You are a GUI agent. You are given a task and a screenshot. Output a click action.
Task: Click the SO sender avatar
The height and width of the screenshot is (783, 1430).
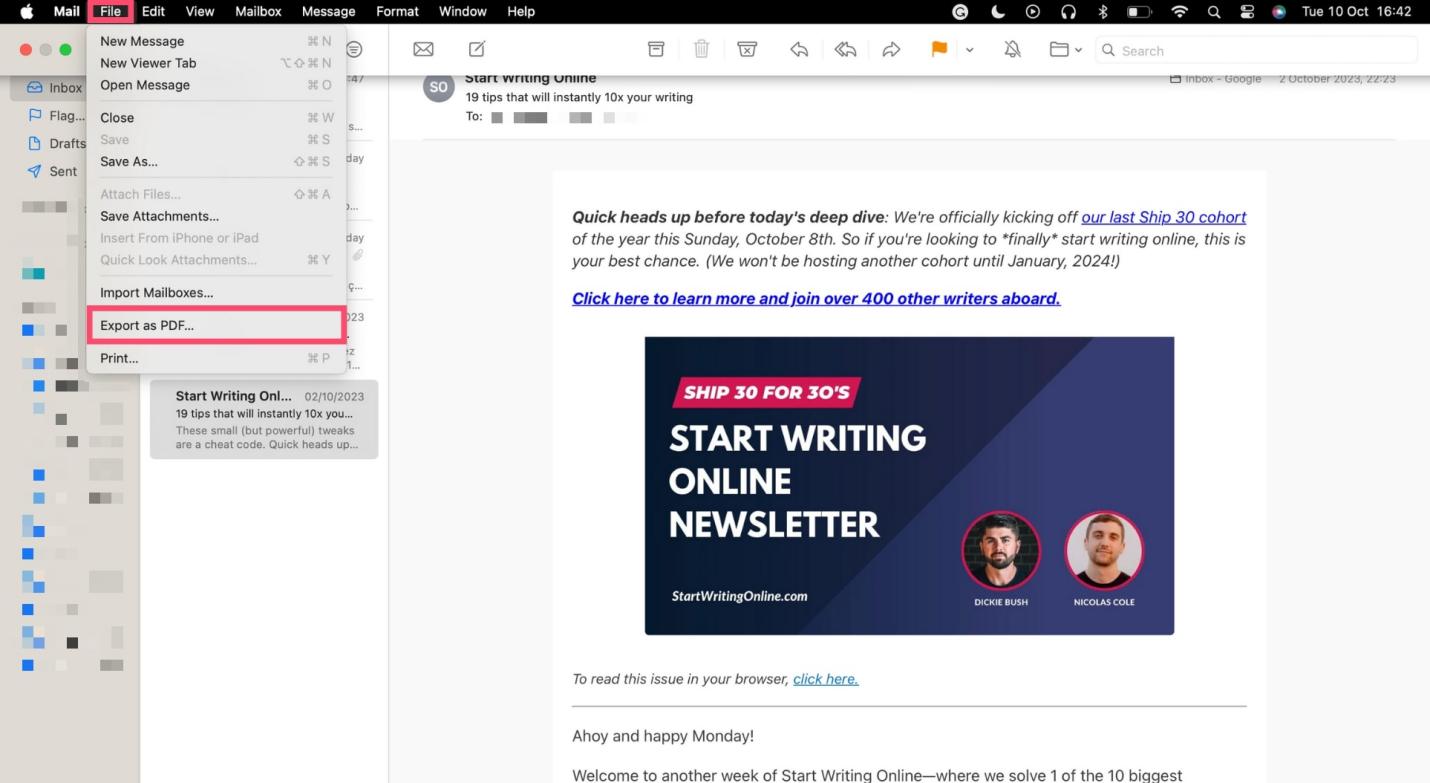tap(439, 87)
